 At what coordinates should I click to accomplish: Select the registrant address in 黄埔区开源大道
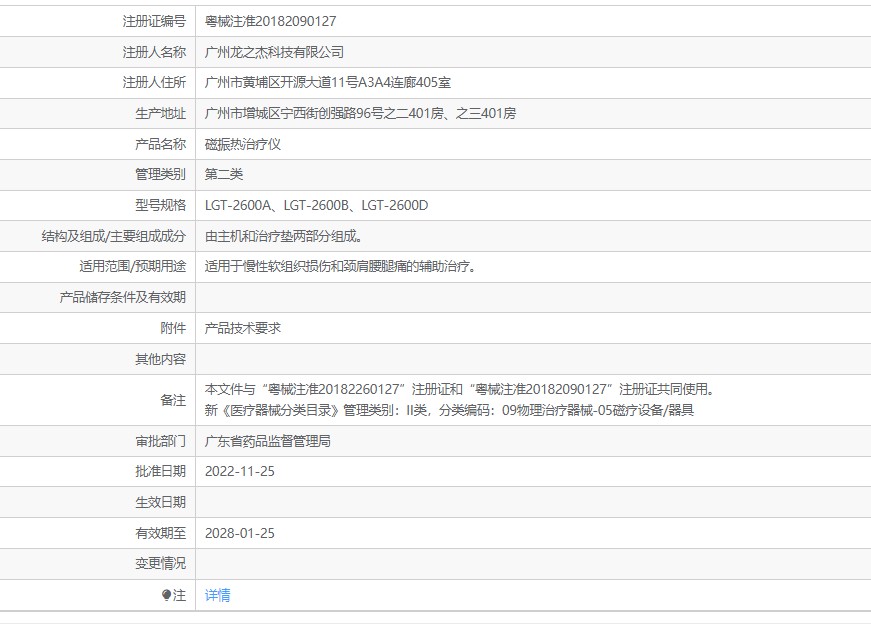coord(328,83)
